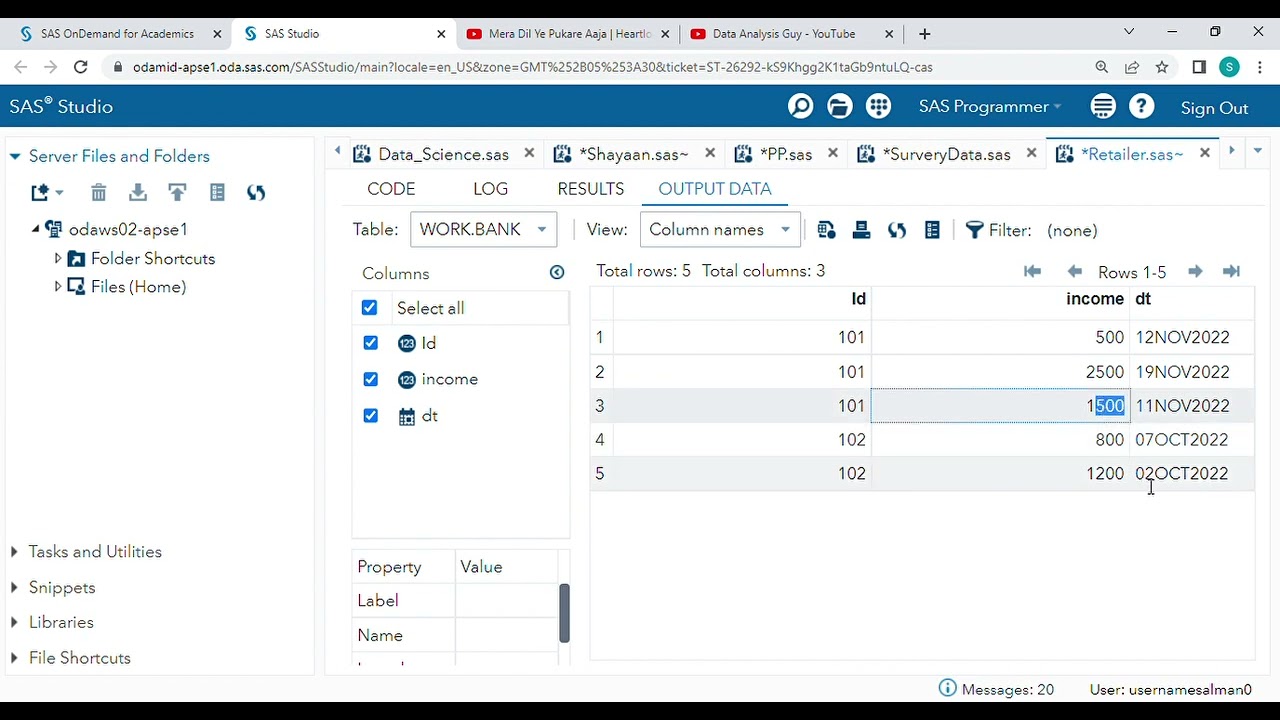
Task: Open the SAS Studio search icon
Action: [x=800, y=107]
